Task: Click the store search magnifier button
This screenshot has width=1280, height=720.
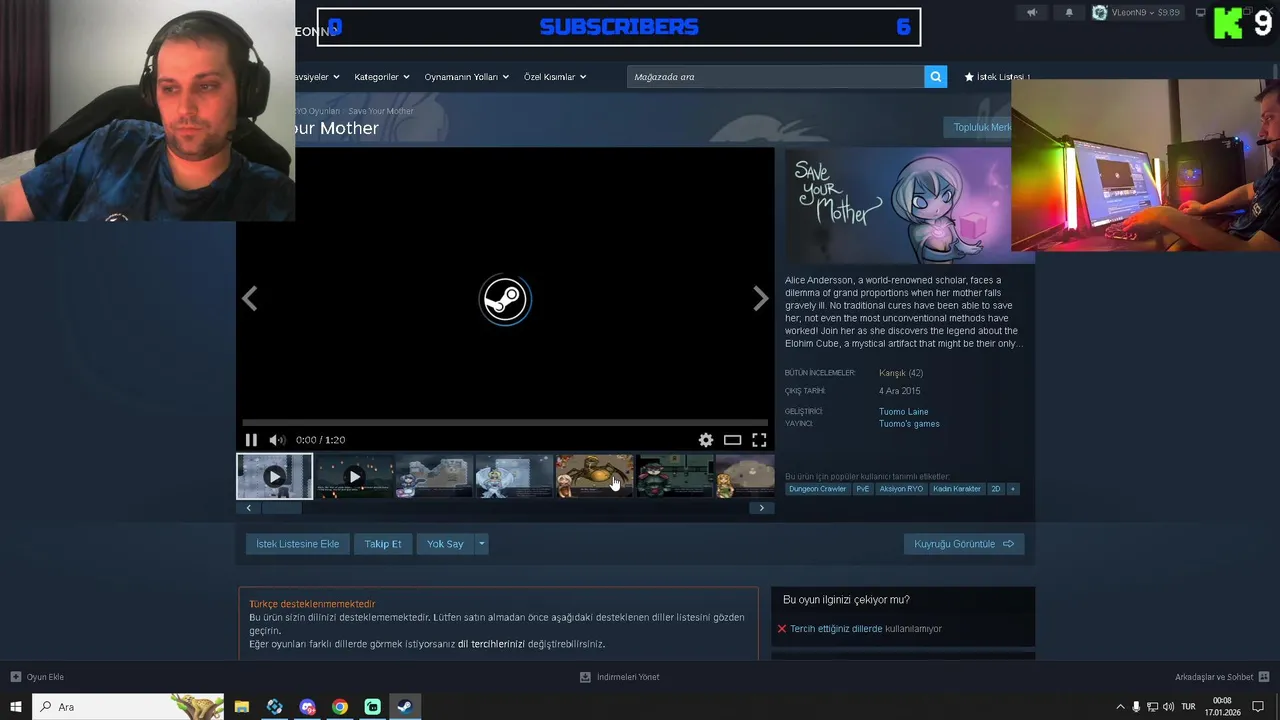Action: pyautogui.click(x=935, y=77)
